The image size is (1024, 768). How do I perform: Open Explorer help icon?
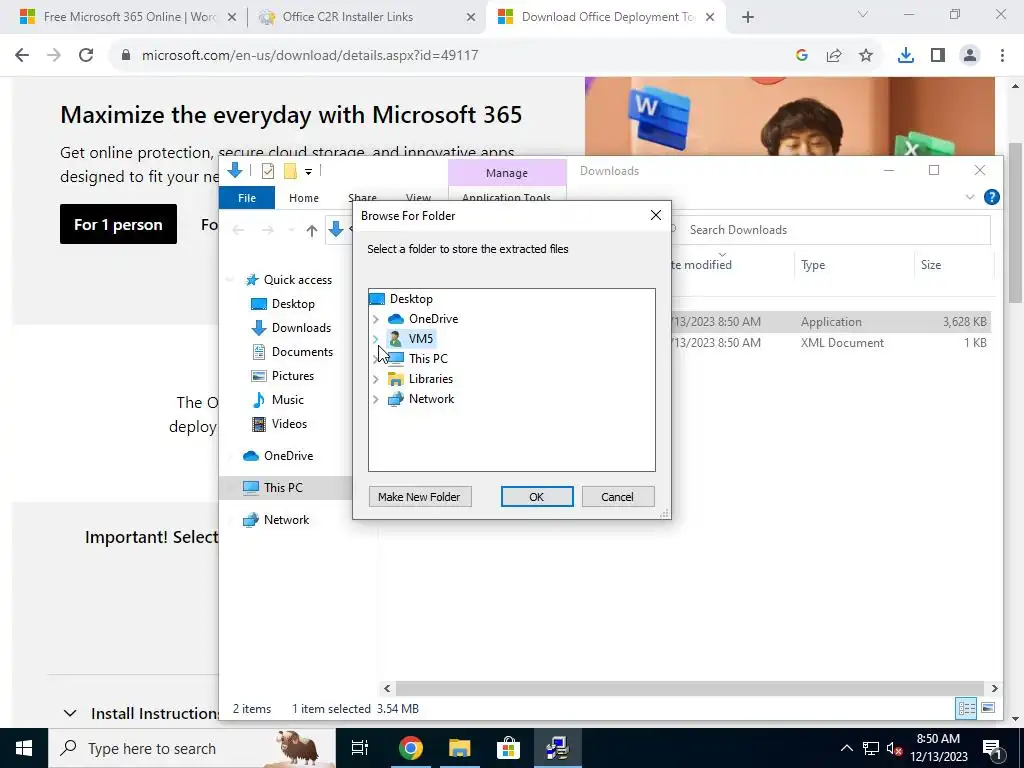[991, 197]
